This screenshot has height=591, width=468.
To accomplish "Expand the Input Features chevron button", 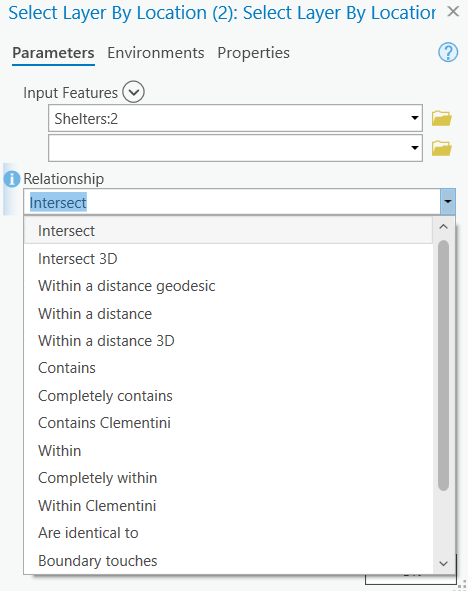I will point(133,92).
